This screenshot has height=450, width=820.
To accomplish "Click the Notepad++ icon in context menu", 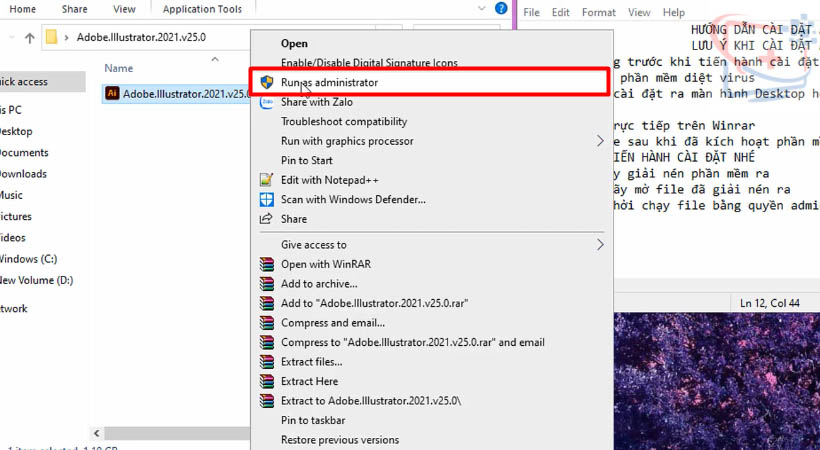I will click(x=267, y=180).
